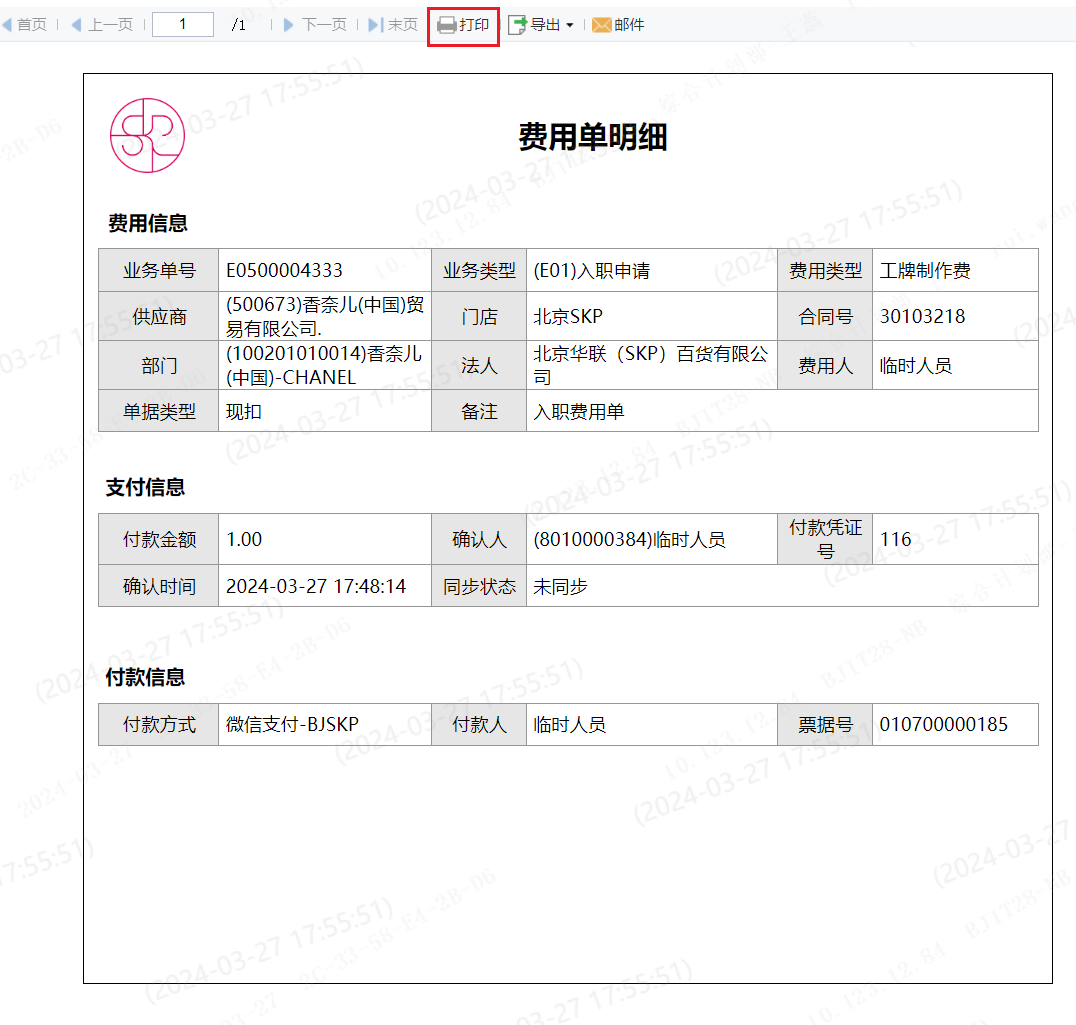Click the 付款信息 section heading

145,677
